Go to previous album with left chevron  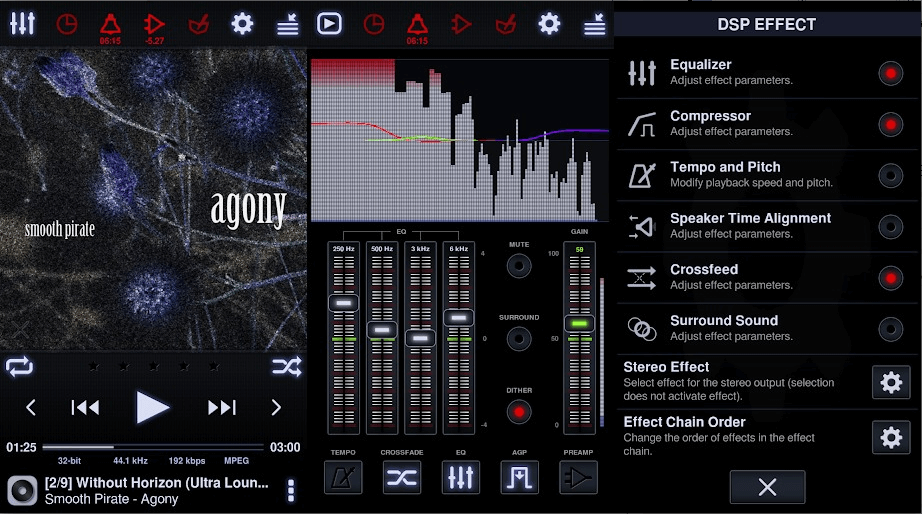[x=31, y=407]
